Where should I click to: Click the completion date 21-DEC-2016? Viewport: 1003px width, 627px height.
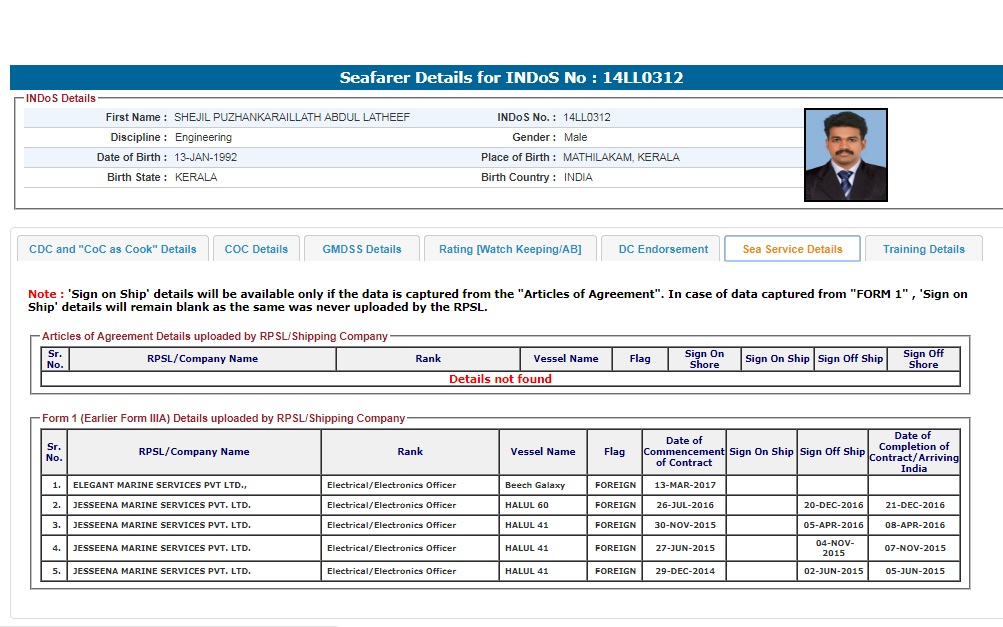click(x=915, y=505)
